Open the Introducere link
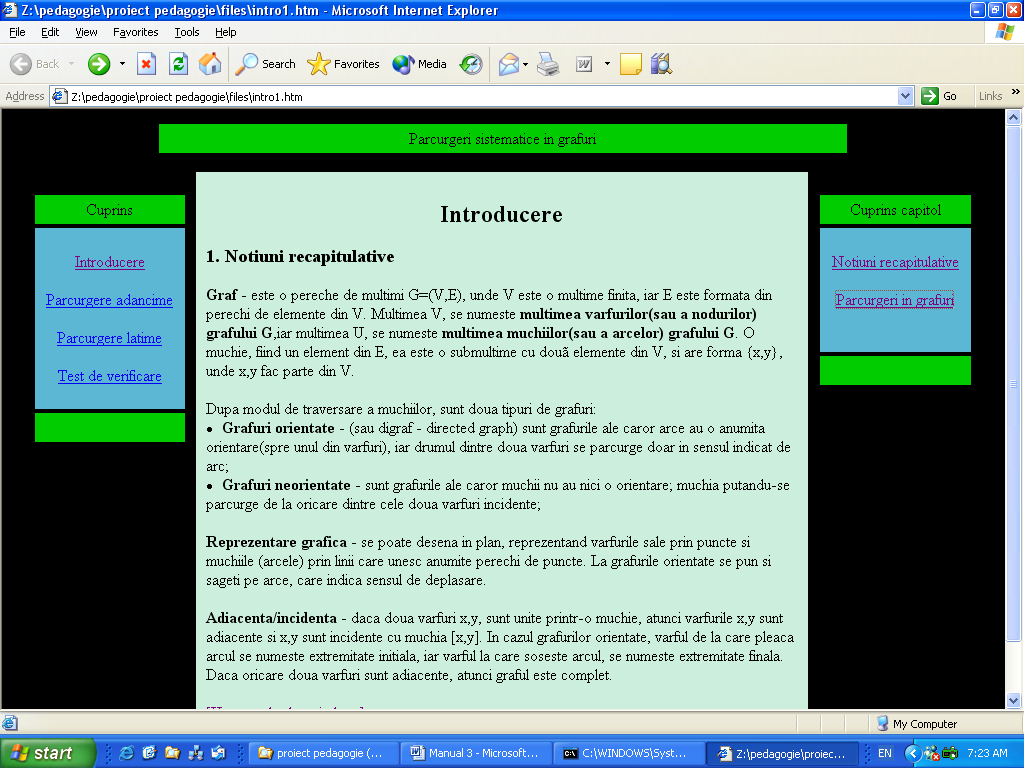This screenshot has height=768, width=1024. coord(110,262)
